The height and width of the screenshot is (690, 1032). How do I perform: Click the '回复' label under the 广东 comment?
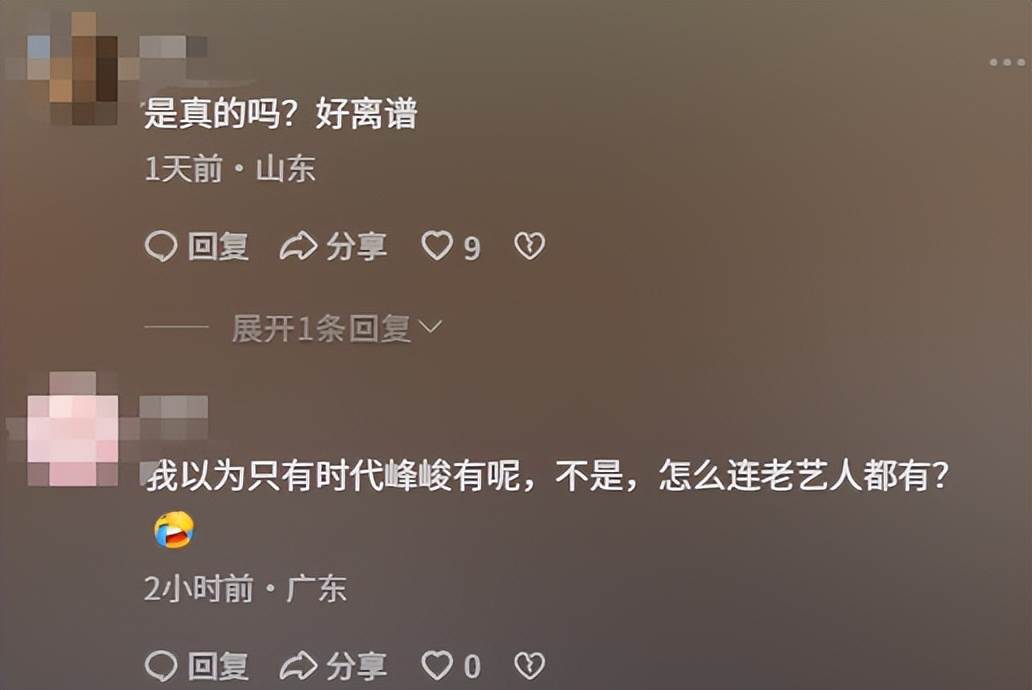218,666
